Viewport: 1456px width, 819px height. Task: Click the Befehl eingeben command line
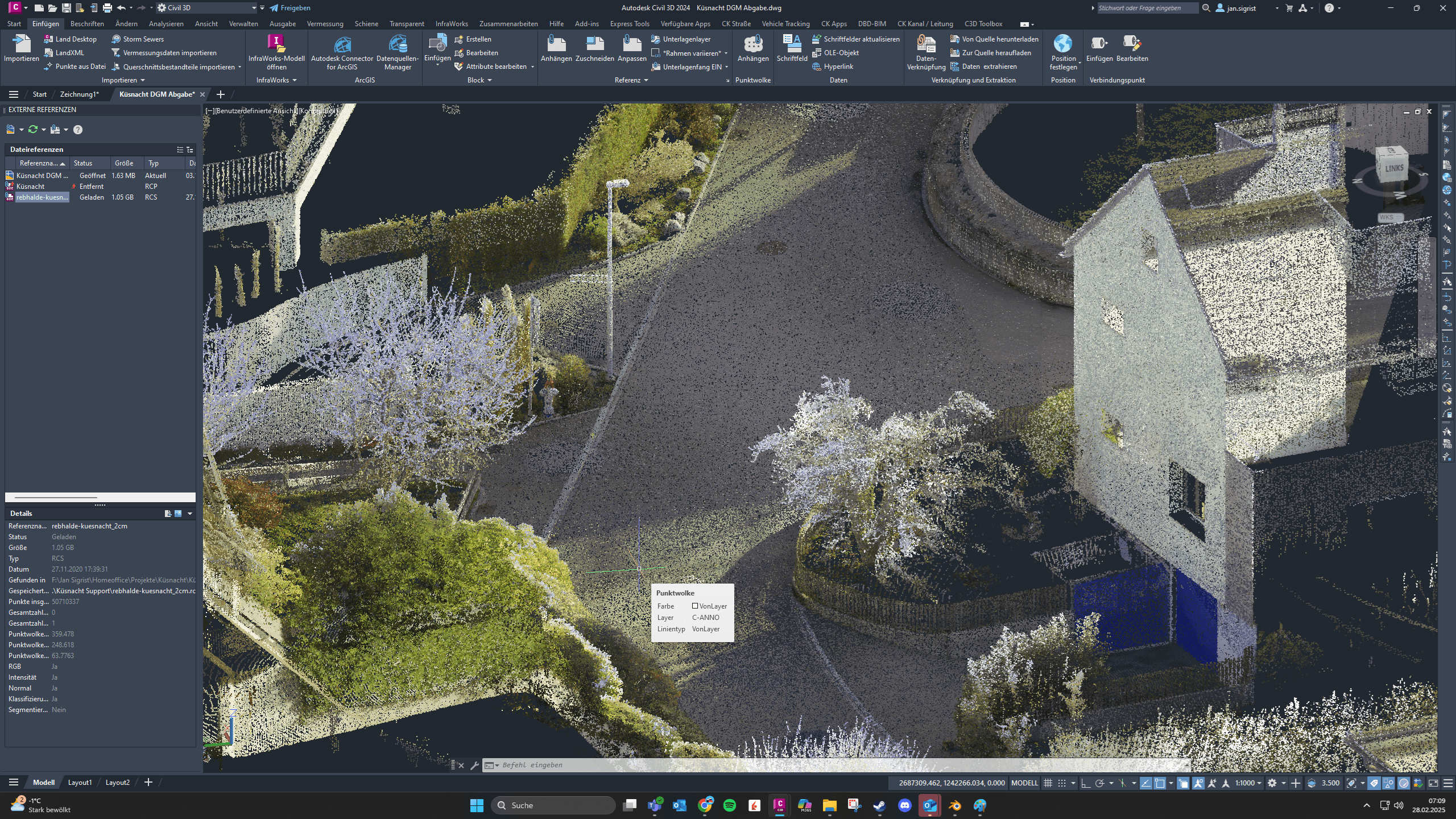click(836, 765)
